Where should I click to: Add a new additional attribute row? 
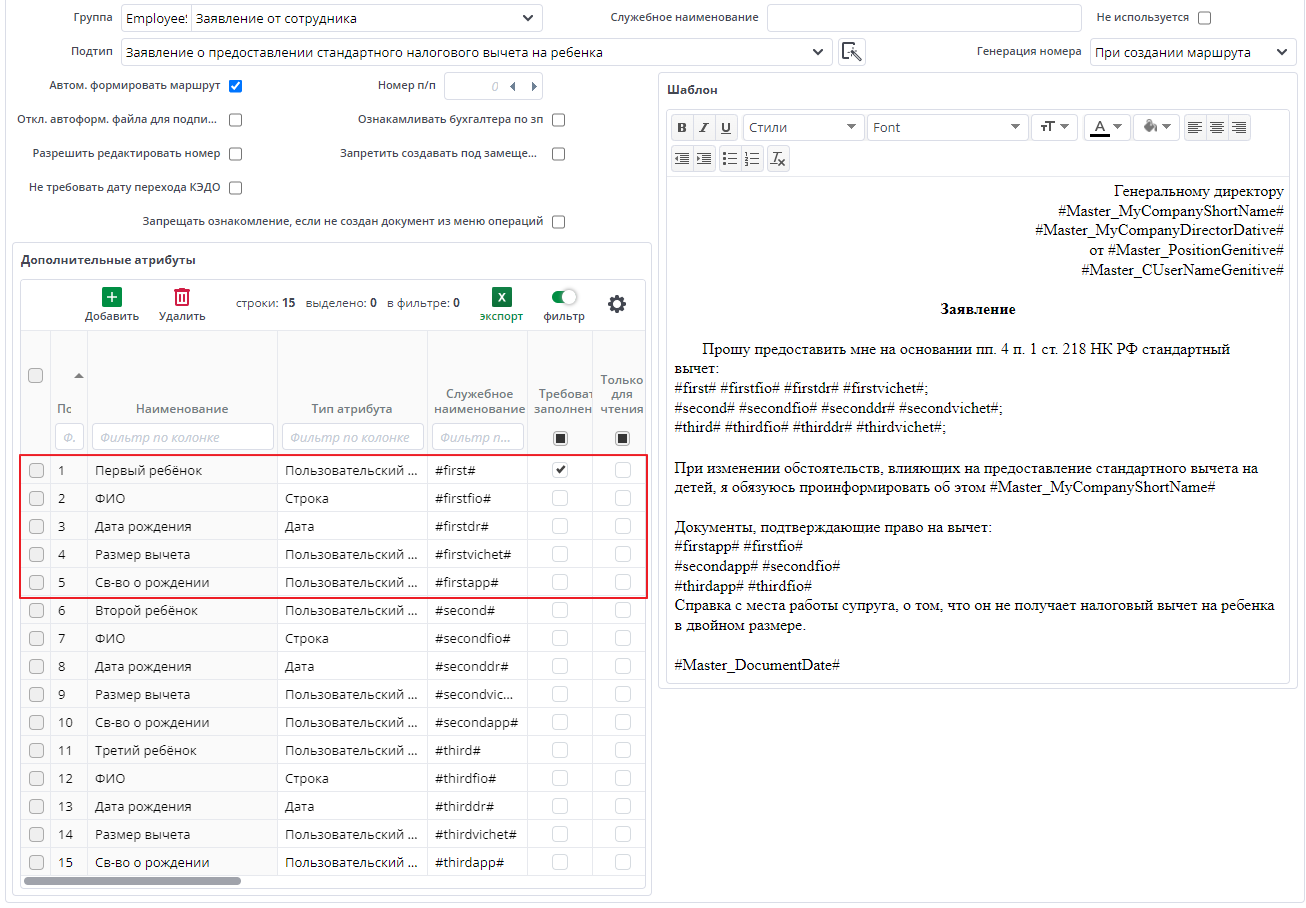point(111,305)
